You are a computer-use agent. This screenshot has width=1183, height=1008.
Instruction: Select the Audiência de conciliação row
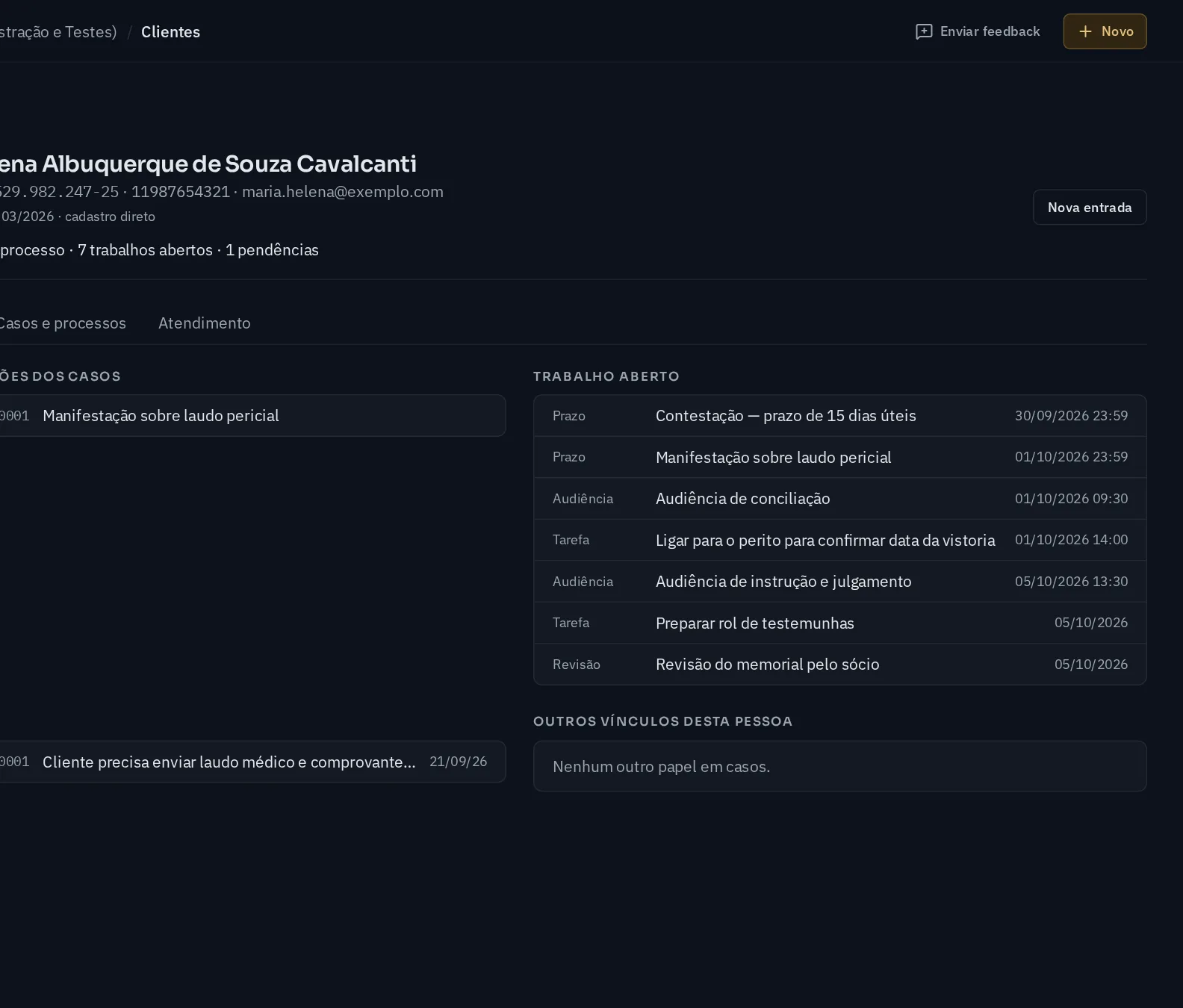[x=840, y=499]
